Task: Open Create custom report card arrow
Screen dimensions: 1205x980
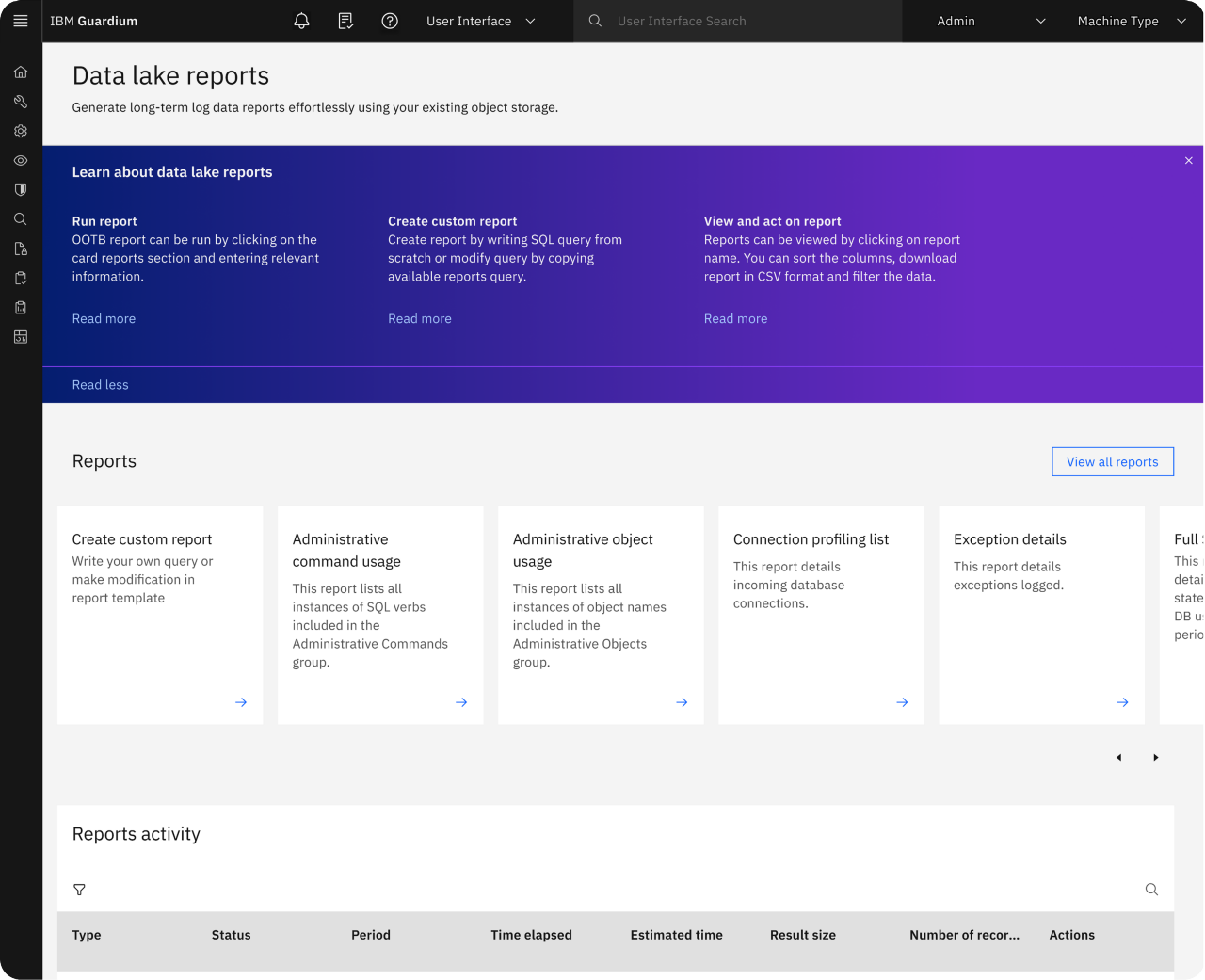Action: coord(241,702)
